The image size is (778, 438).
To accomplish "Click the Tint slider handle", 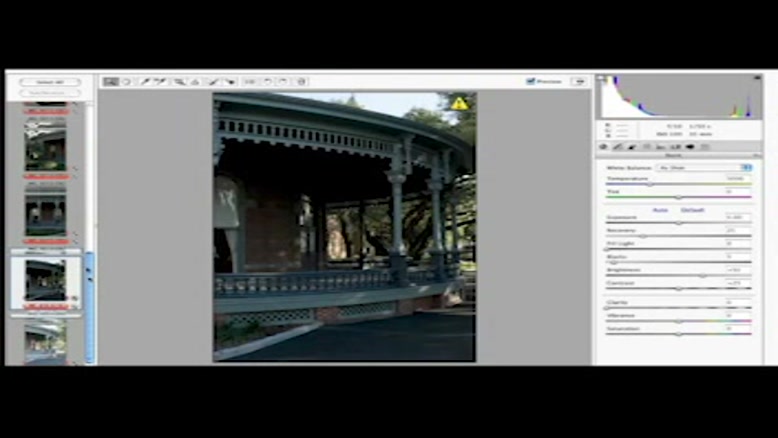I will point(679,197).
